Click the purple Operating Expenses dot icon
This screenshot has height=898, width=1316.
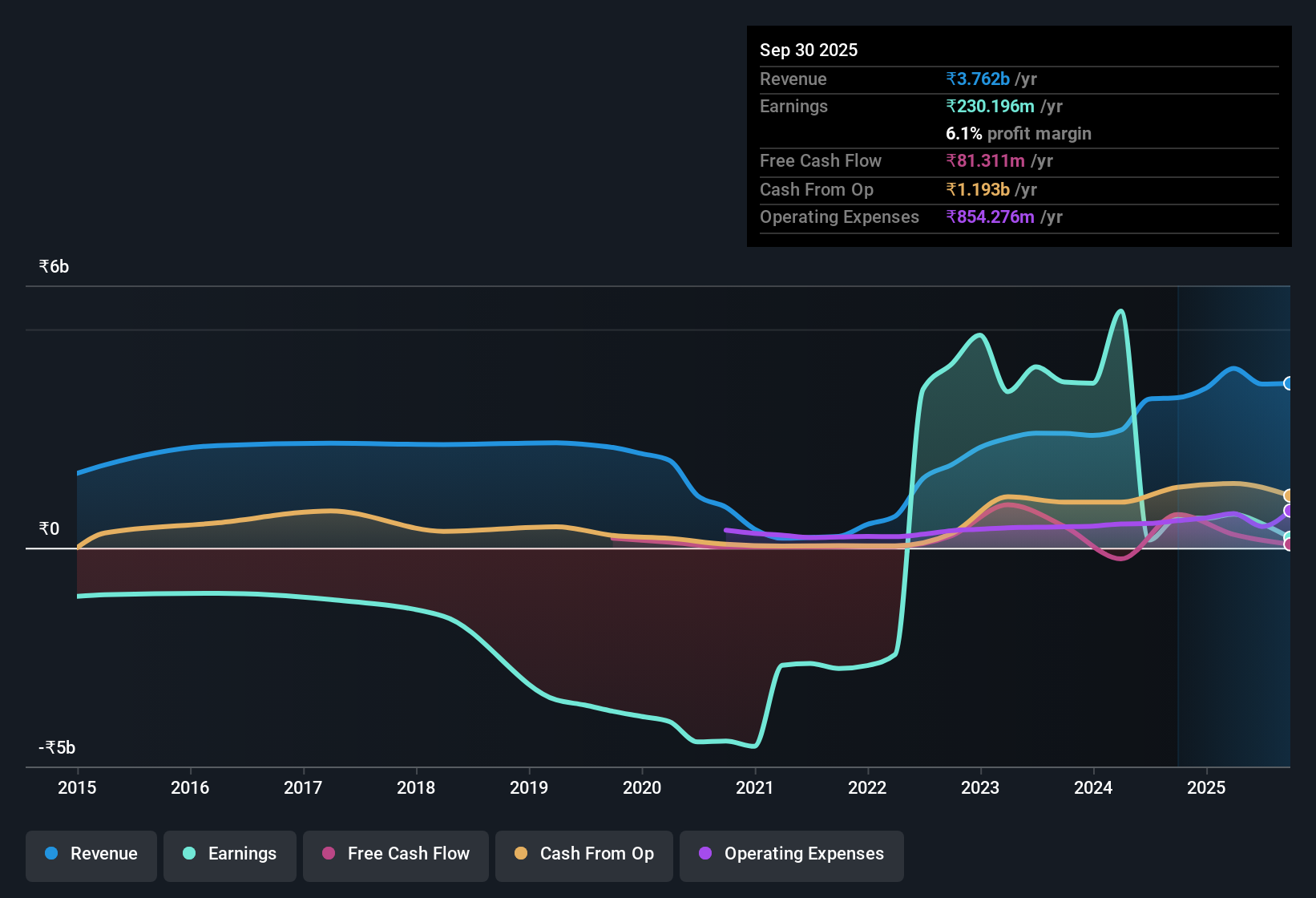coord(705,854)
